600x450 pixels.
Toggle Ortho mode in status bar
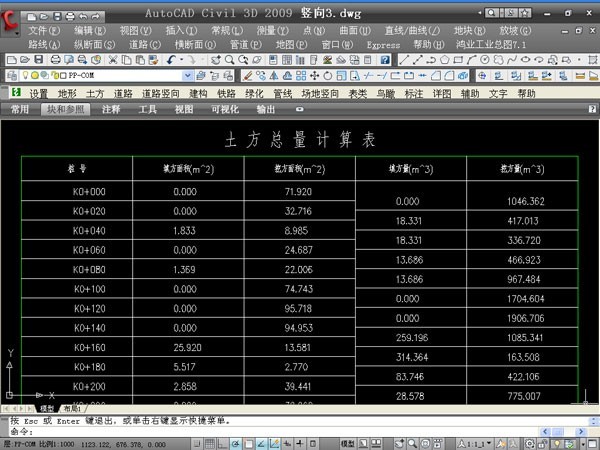[223, 444]
